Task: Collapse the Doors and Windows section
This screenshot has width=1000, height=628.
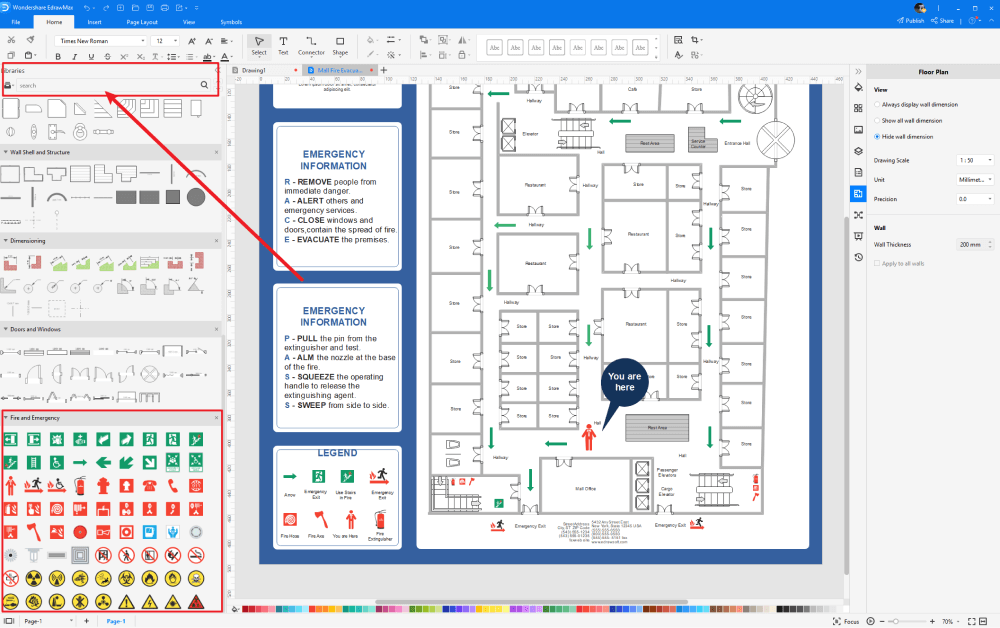Action: tap(6, 330)
